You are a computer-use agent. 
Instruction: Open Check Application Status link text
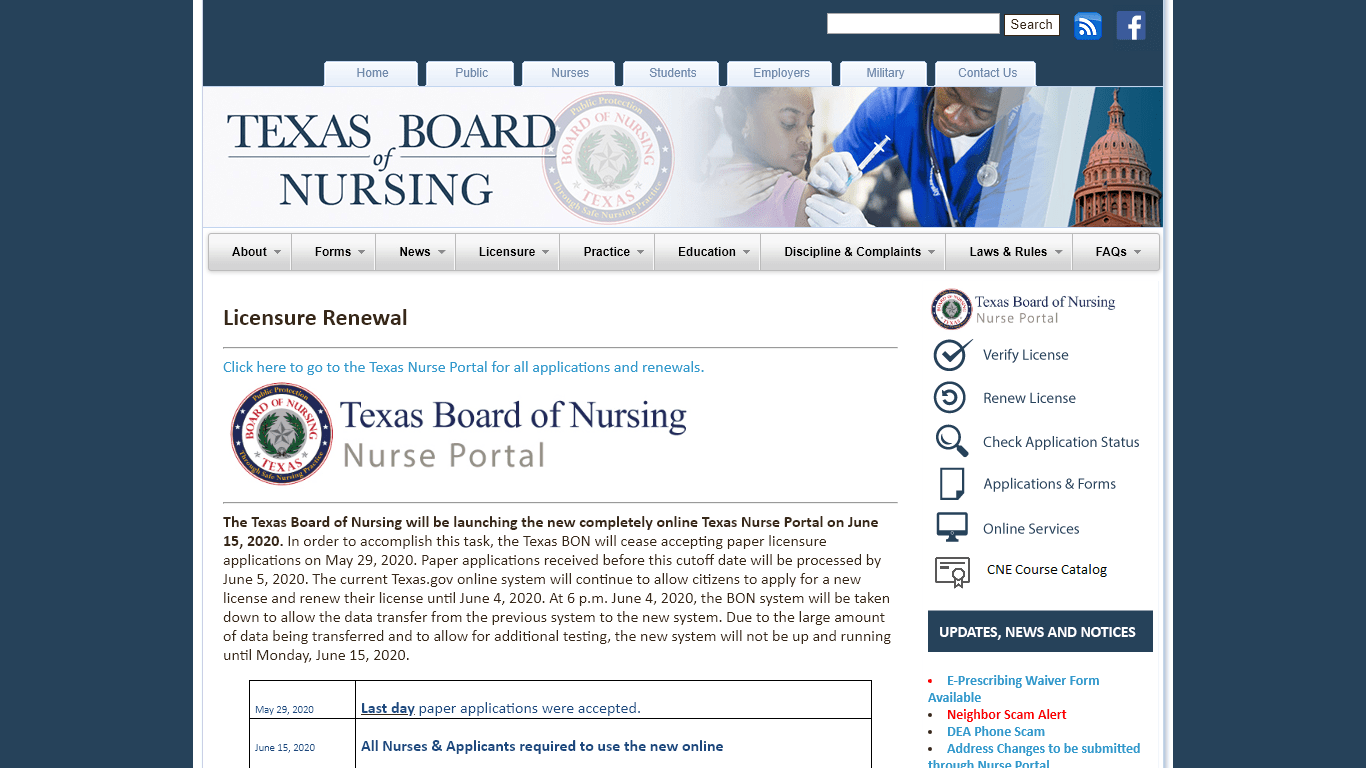tap(1061, 442)
